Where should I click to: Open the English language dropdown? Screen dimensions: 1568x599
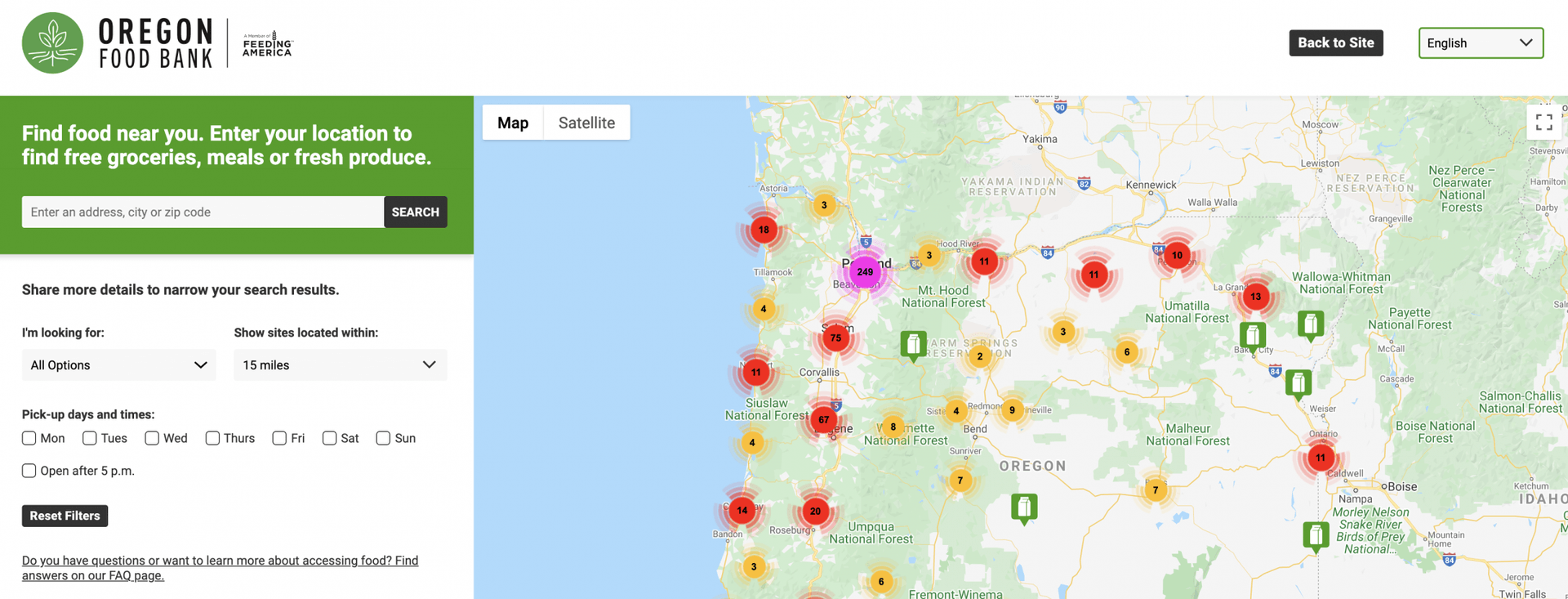1481,43
